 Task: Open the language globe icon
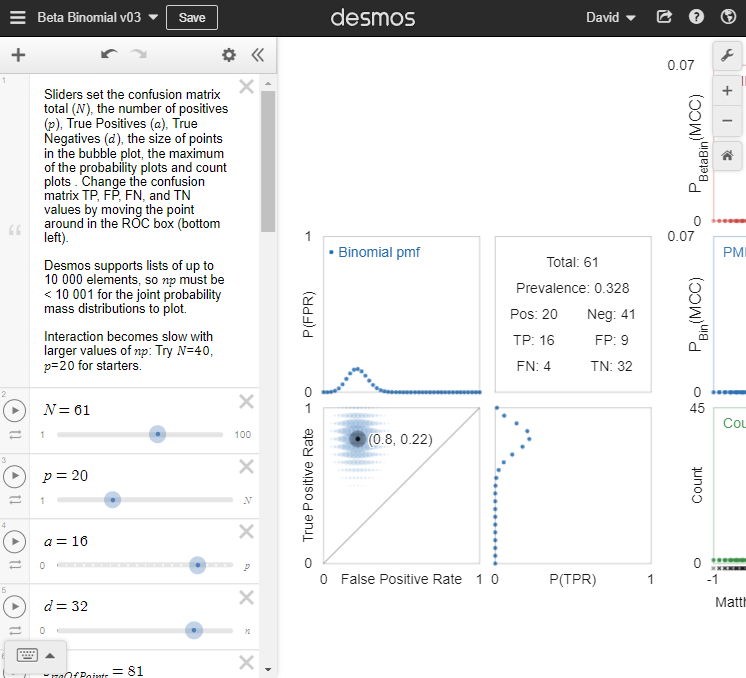point(728,17)
